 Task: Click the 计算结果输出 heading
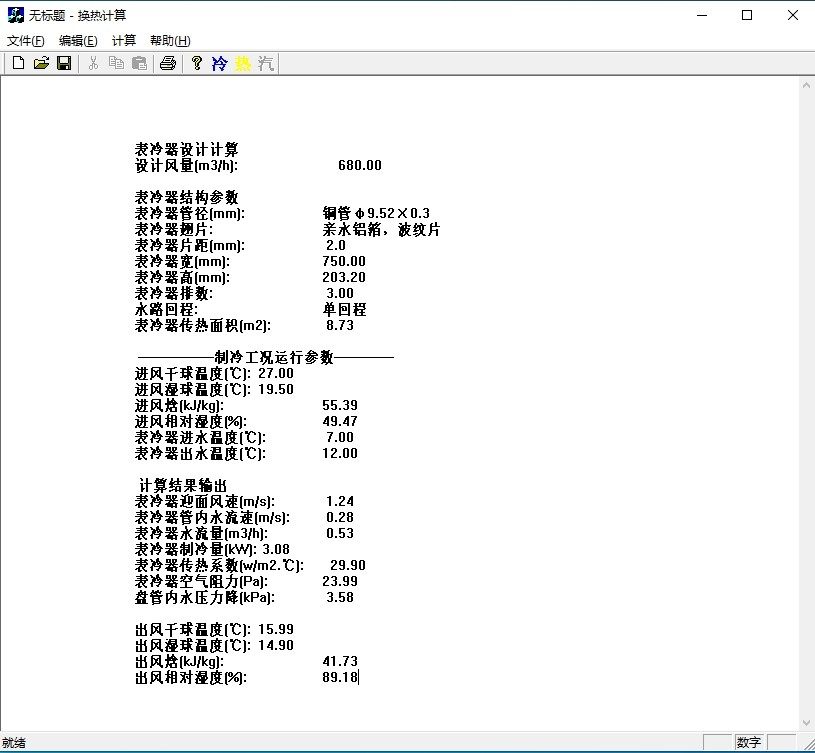(183, 486)
